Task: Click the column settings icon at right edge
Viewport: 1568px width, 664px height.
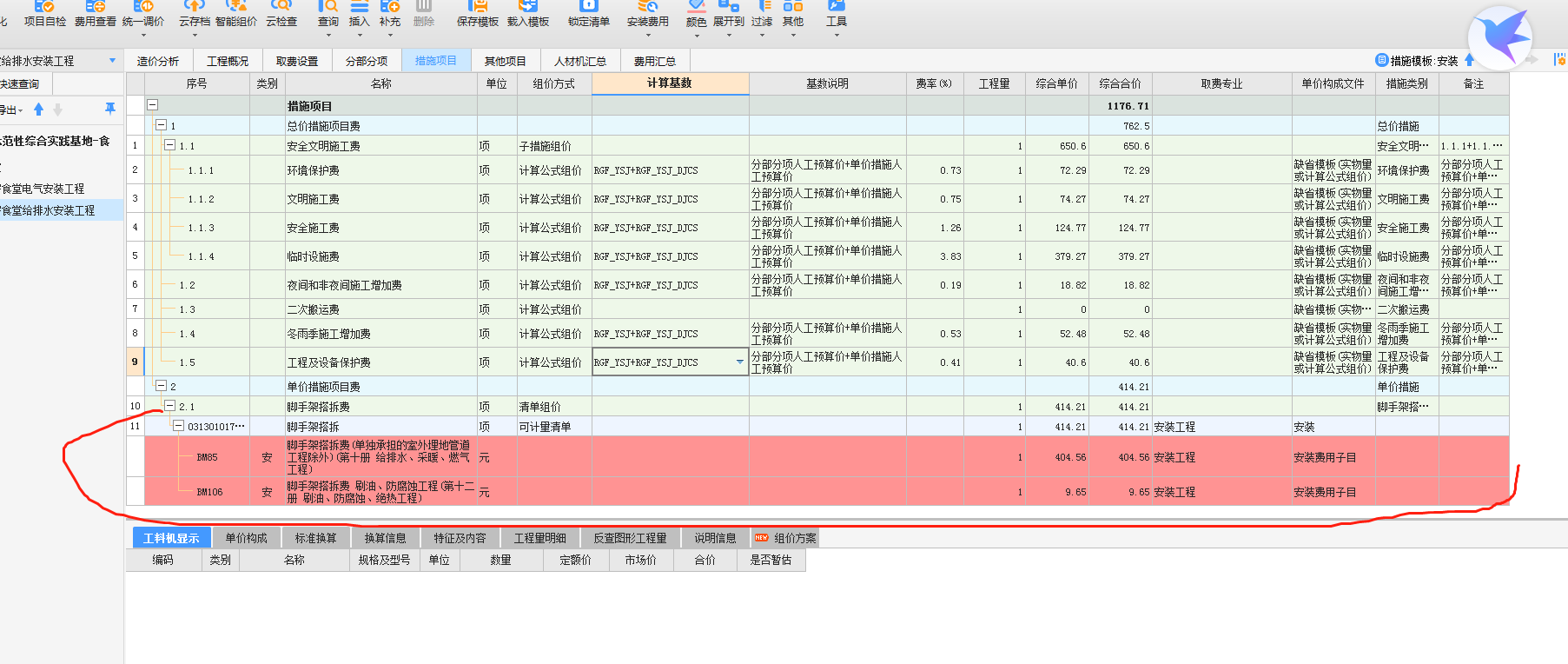Action: point(1560,60)
